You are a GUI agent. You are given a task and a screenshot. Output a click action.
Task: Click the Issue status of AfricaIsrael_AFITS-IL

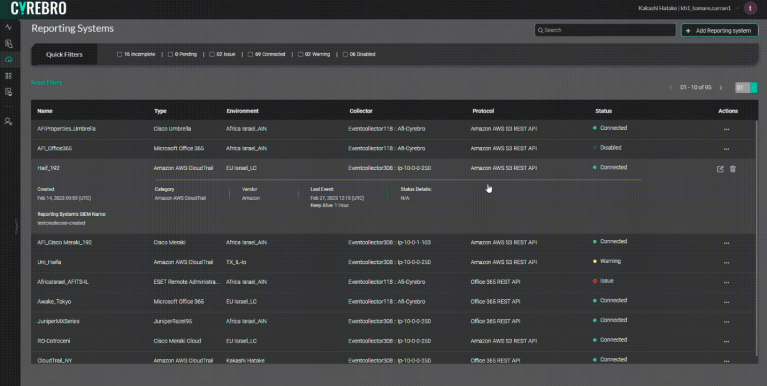(x=604, y=281)
